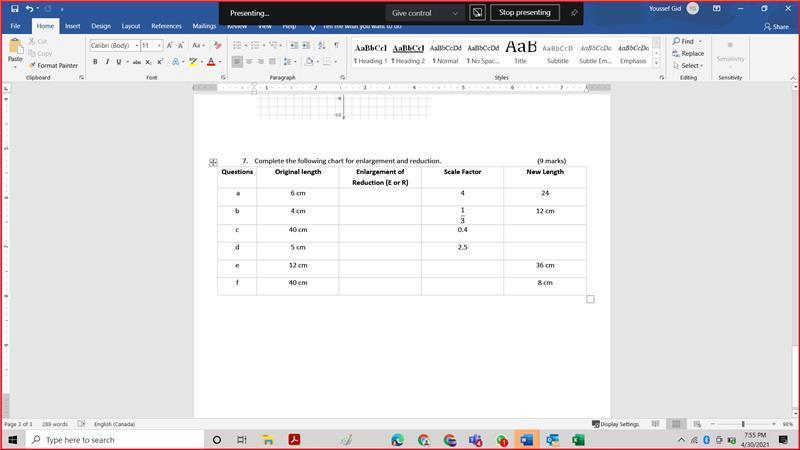Screen dimensions: 800x450
Task: Click the text highlight color swatch
Action: 193,62
